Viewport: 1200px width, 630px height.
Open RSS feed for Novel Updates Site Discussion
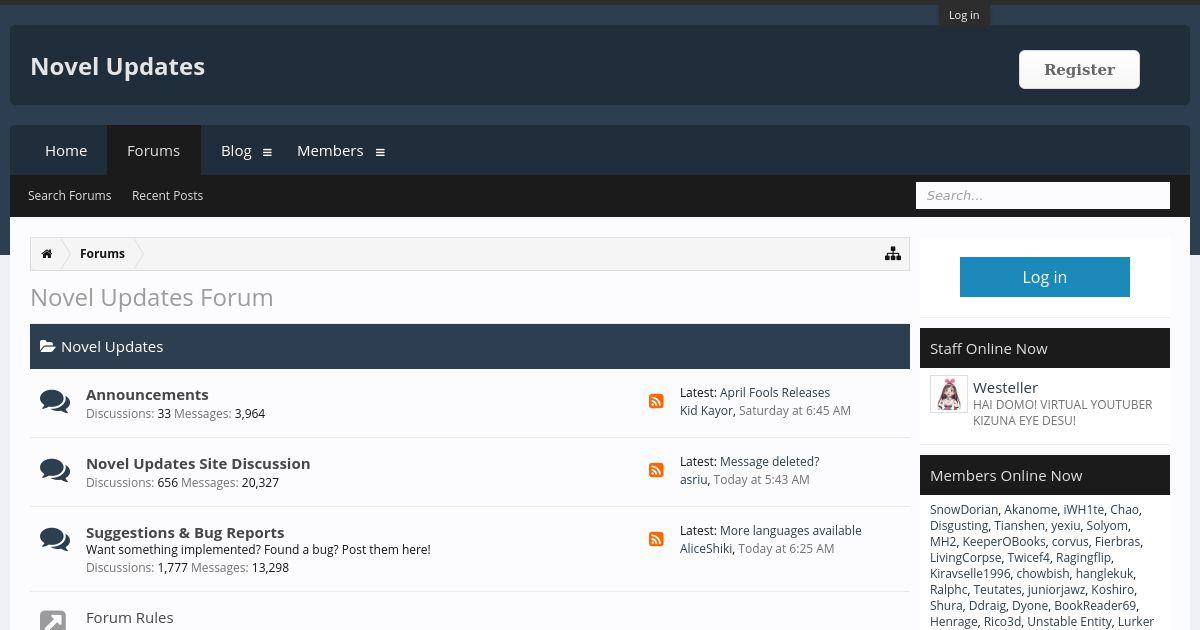pos(656,470)
